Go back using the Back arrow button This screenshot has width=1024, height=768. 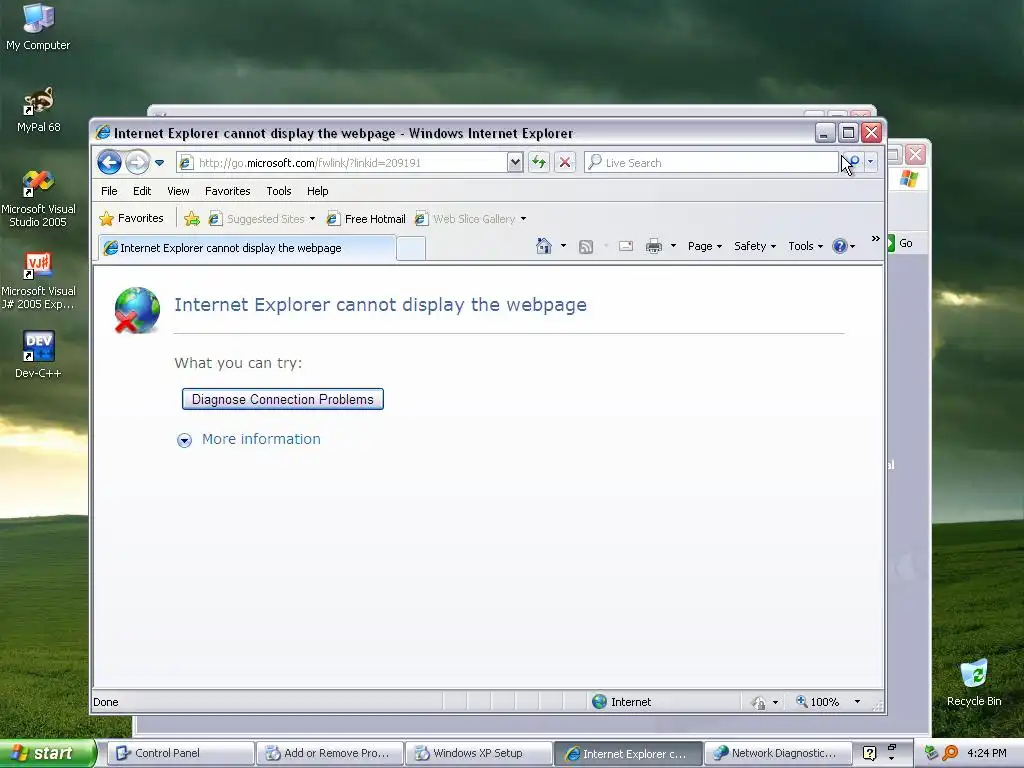[109, 163]
